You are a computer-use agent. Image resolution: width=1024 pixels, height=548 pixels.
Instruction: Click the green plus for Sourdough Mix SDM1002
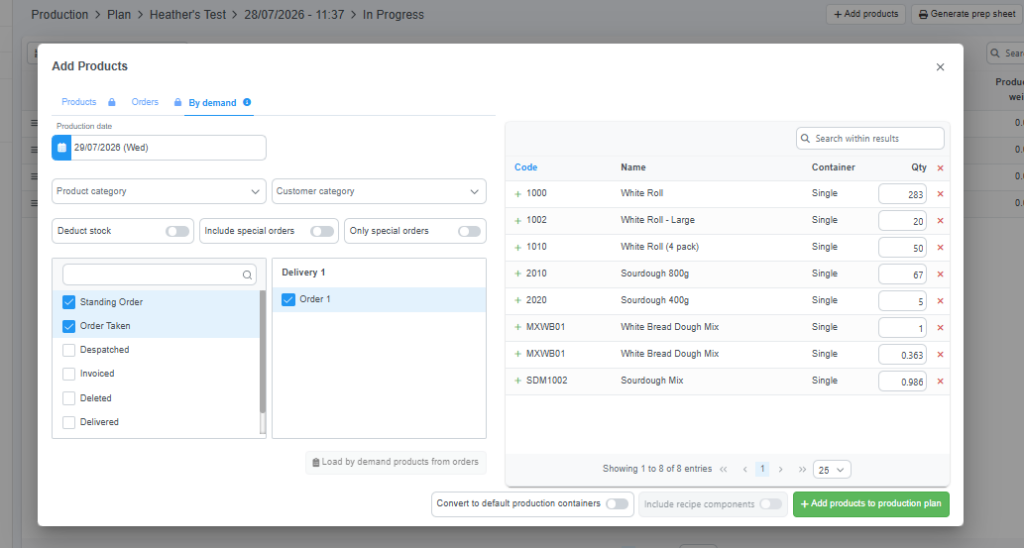(518, 381)
